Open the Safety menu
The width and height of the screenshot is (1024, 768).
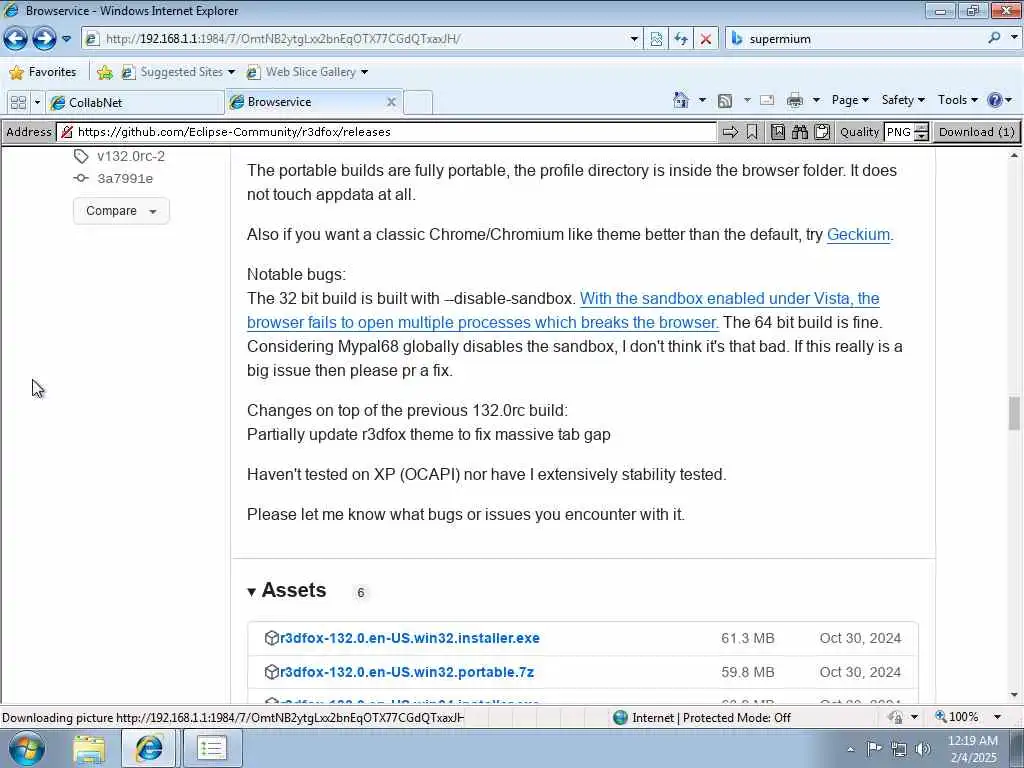point(903,100)
